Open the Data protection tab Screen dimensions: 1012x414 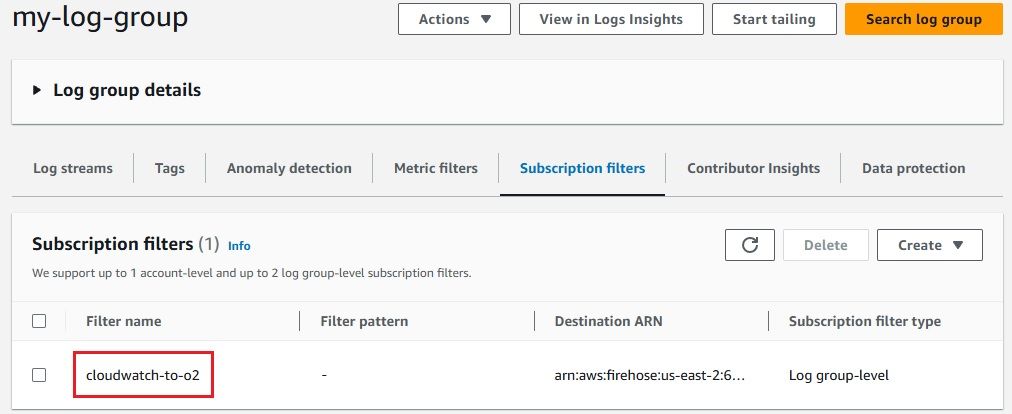click(913, 168)
